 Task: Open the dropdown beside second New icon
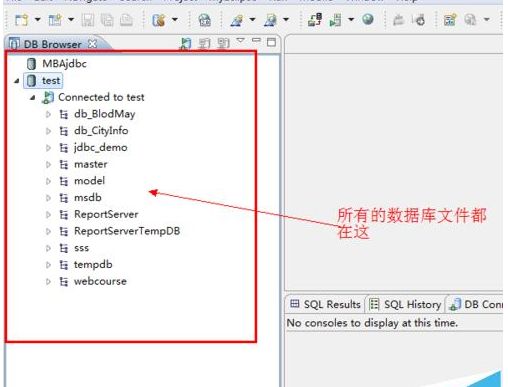tap(71, 19)
